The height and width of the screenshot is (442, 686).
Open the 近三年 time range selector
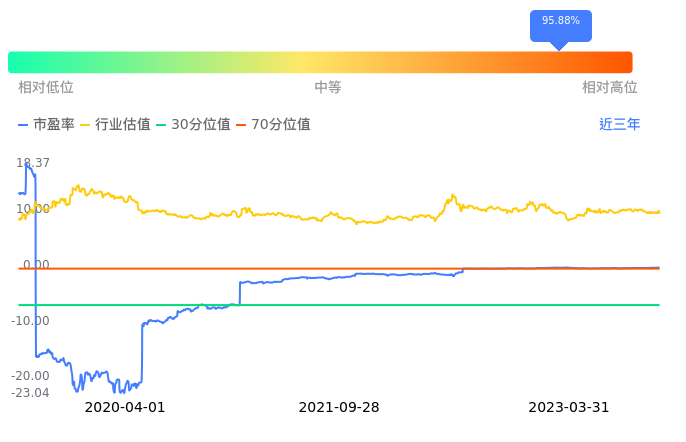pos(619,125)
